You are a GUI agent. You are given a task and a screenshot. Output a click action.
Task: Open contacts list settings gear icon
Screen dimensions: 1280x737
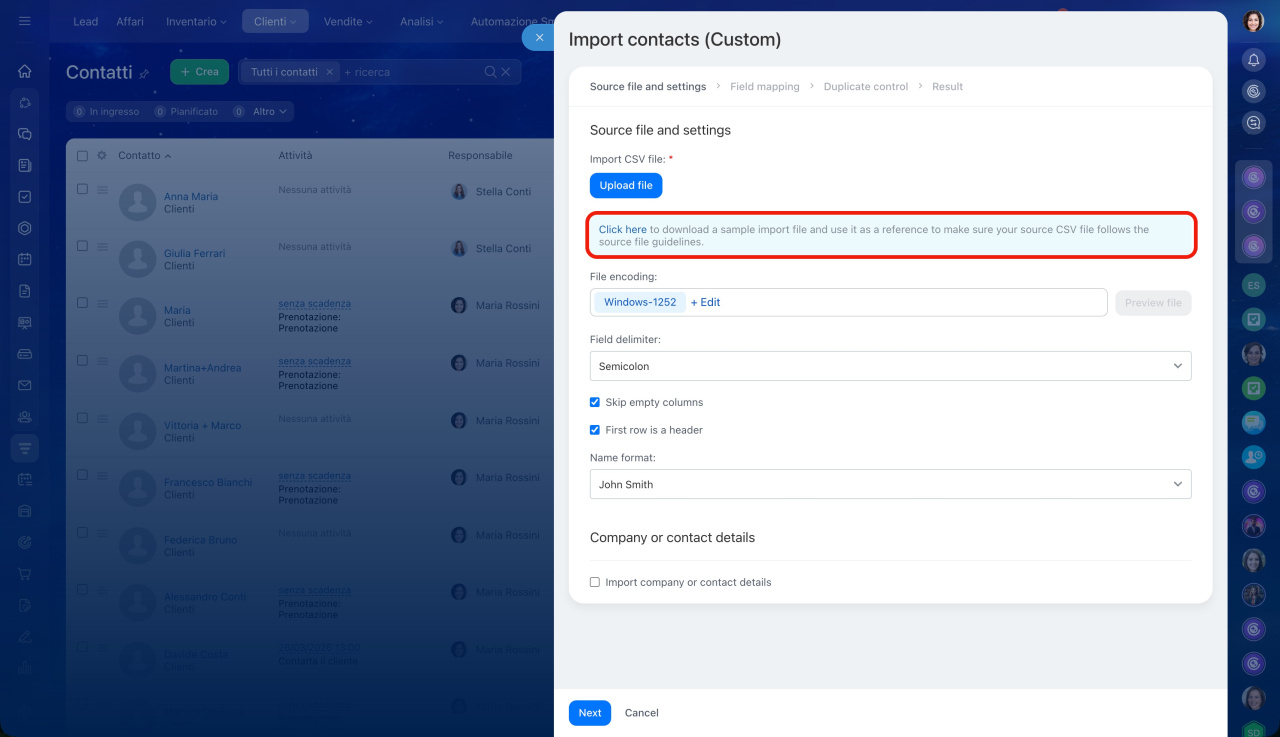(x=101, y=156)
